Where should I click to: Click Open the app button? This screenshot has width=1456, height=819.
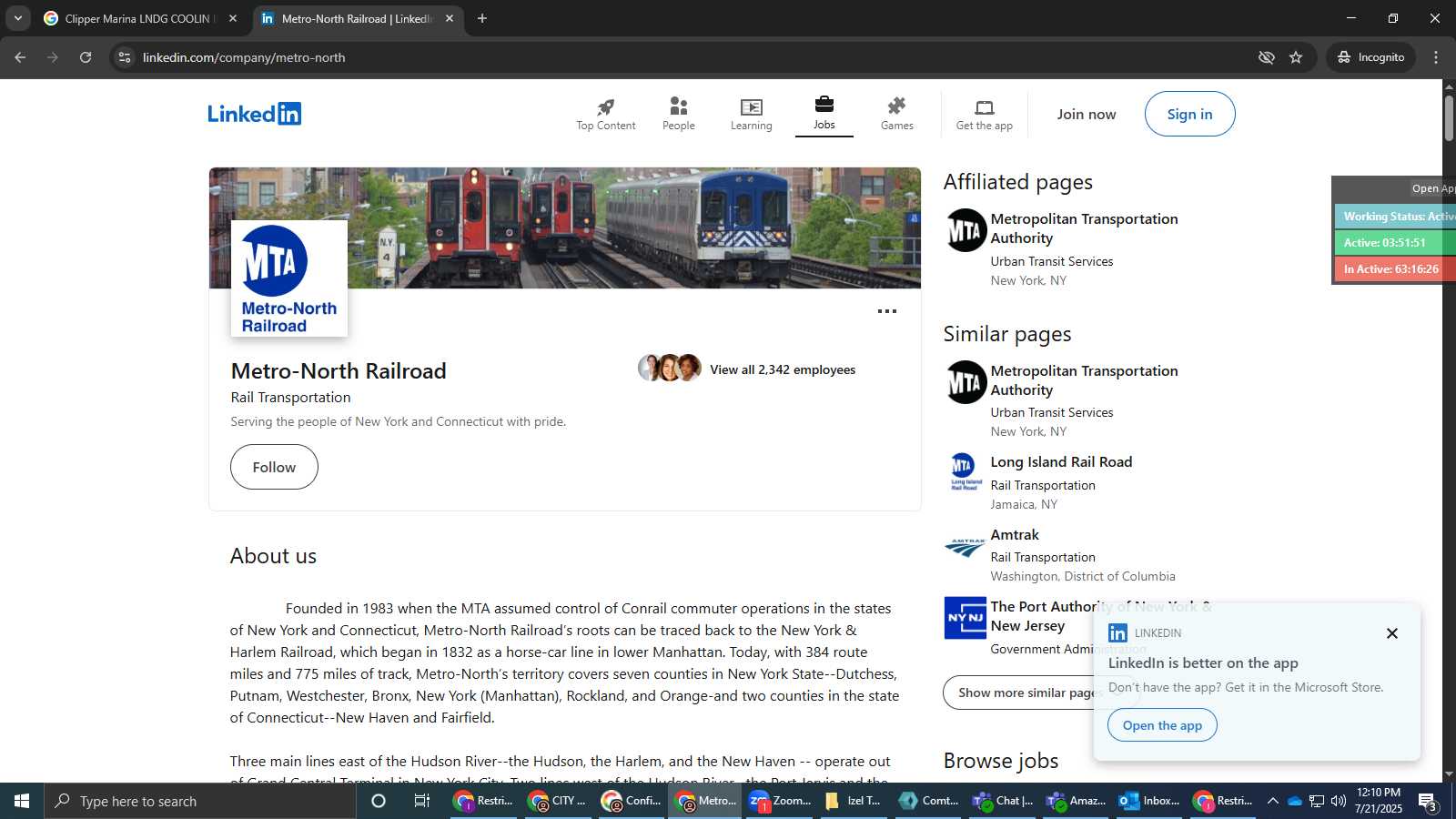point(1162,725)
